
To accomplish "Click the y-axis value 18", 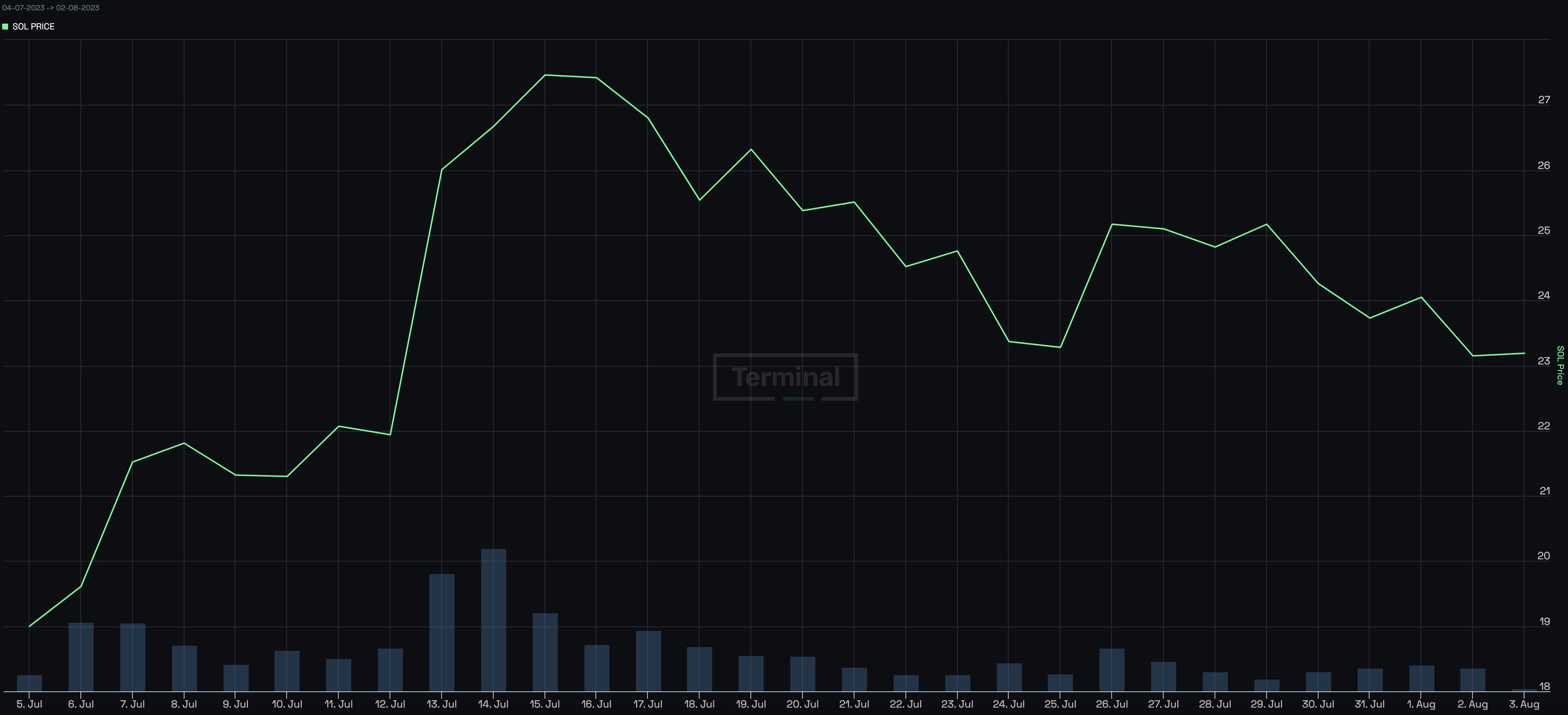I will point(1544,686).
